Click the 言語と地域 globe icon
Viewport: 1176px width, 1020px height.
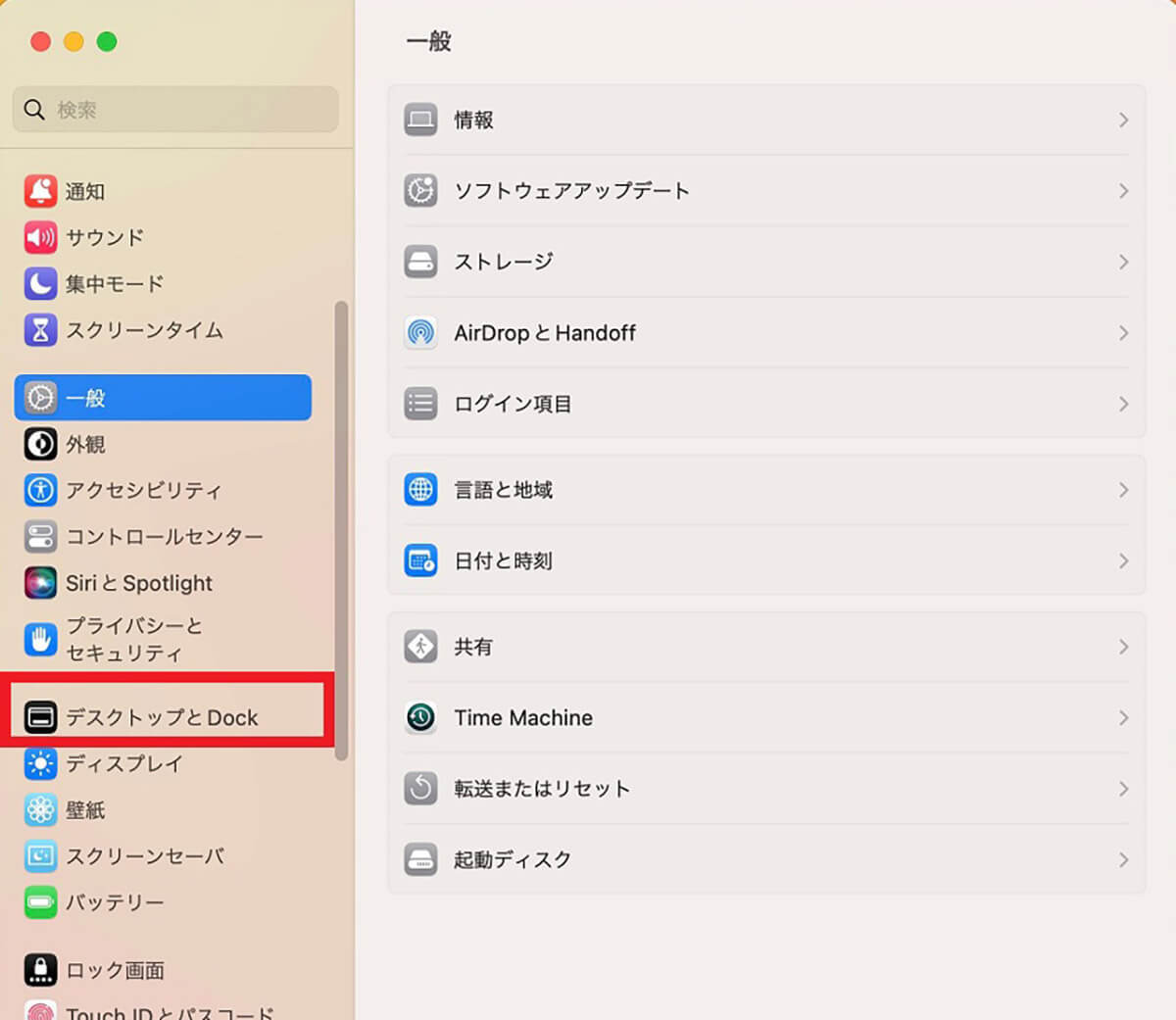click(420, 489)
